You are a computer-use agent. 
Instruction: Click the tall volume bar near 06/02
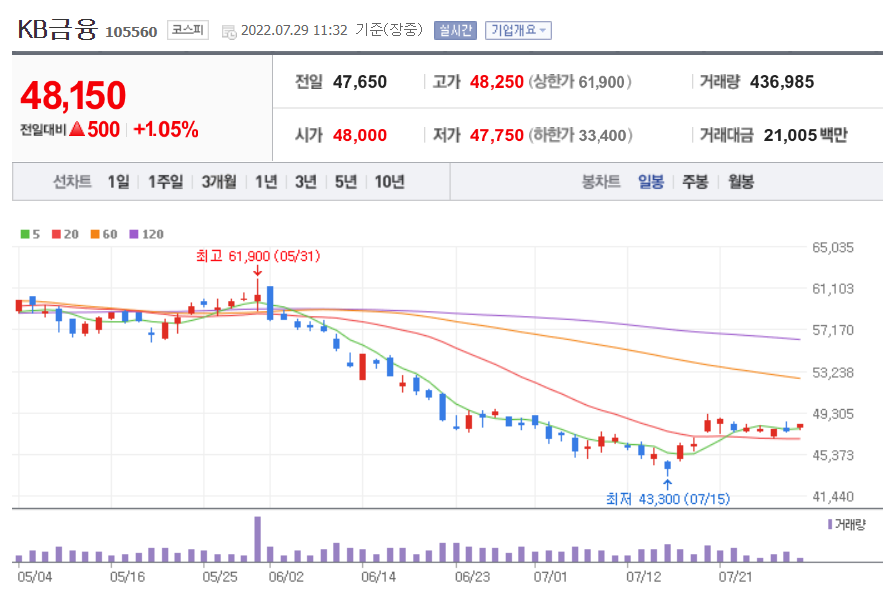point(257,539)
